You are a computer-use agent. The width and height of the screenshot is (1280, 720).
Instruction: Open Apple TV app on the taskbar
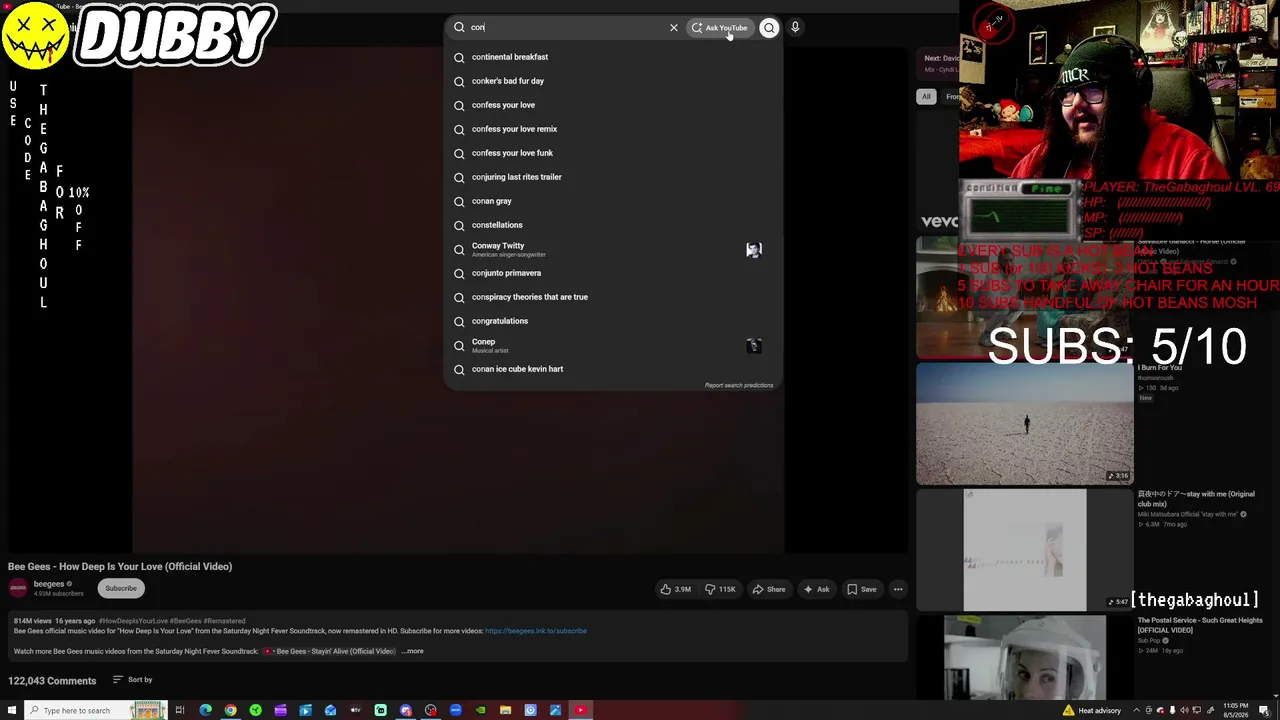[355, 710]
